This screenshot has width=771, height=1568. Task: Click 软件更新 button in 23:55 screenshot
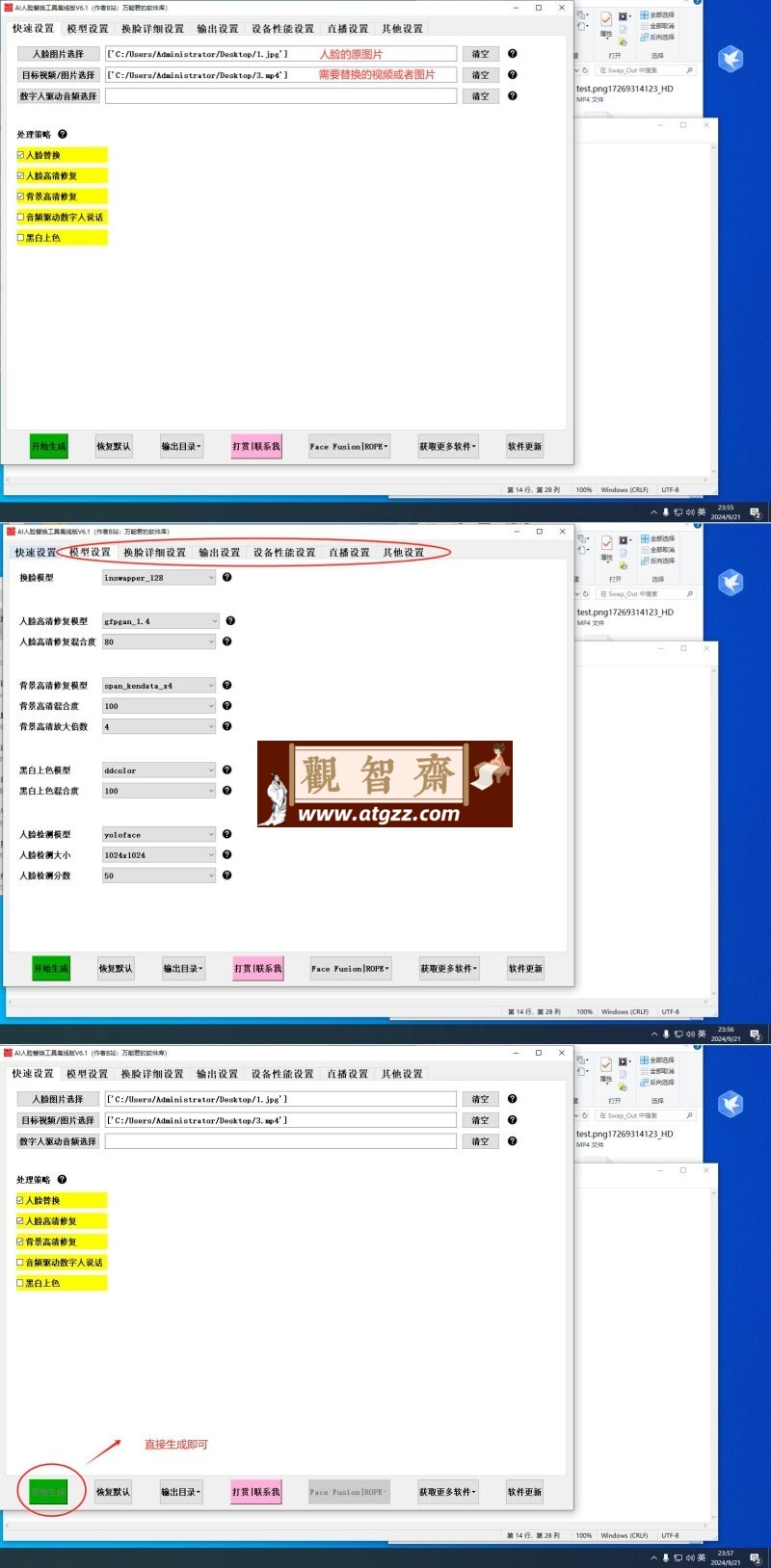pyautogui.click(x=525, y=446)
